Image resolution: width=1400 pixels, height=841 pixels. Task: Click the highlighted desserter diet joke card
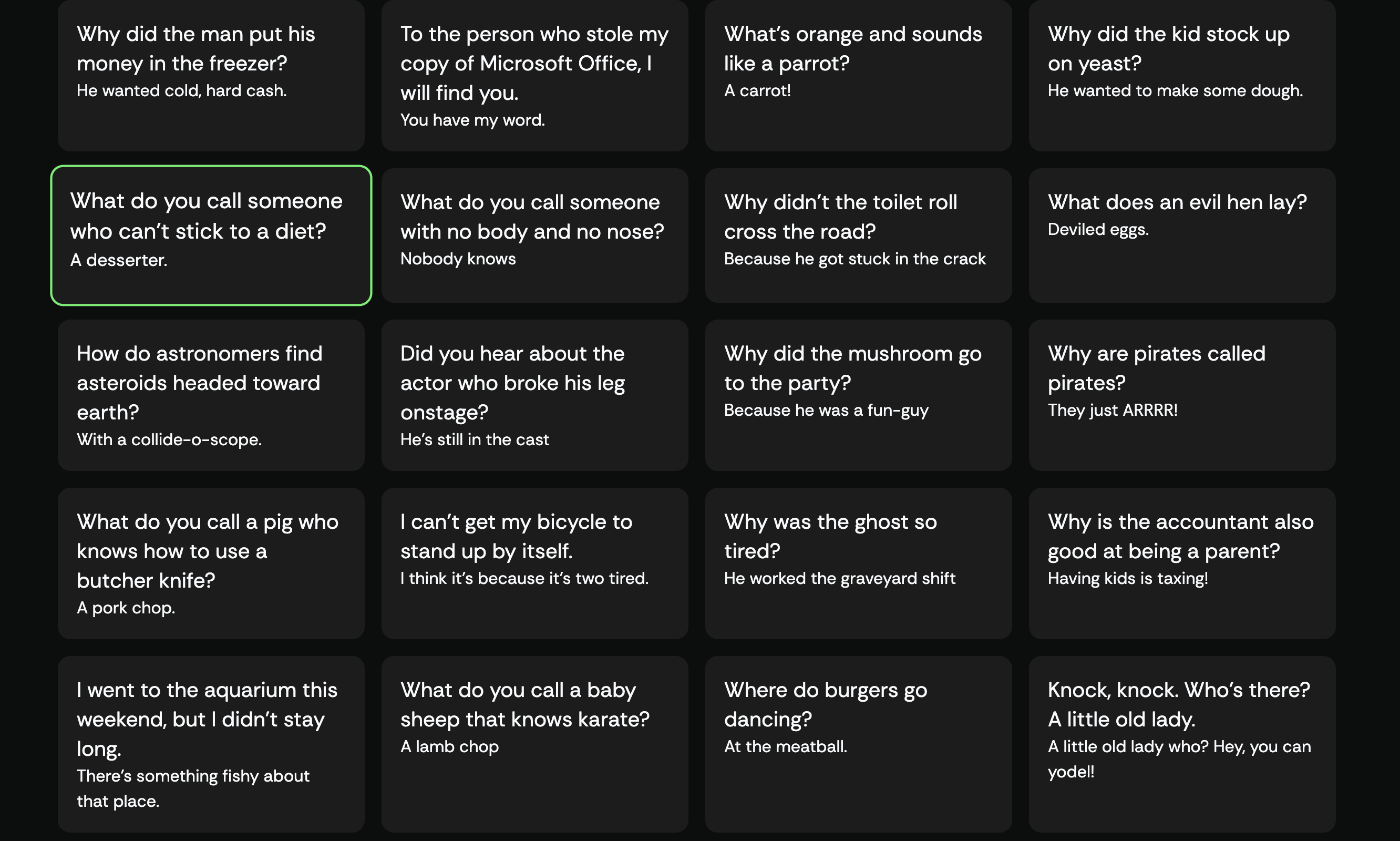point(211,235)
